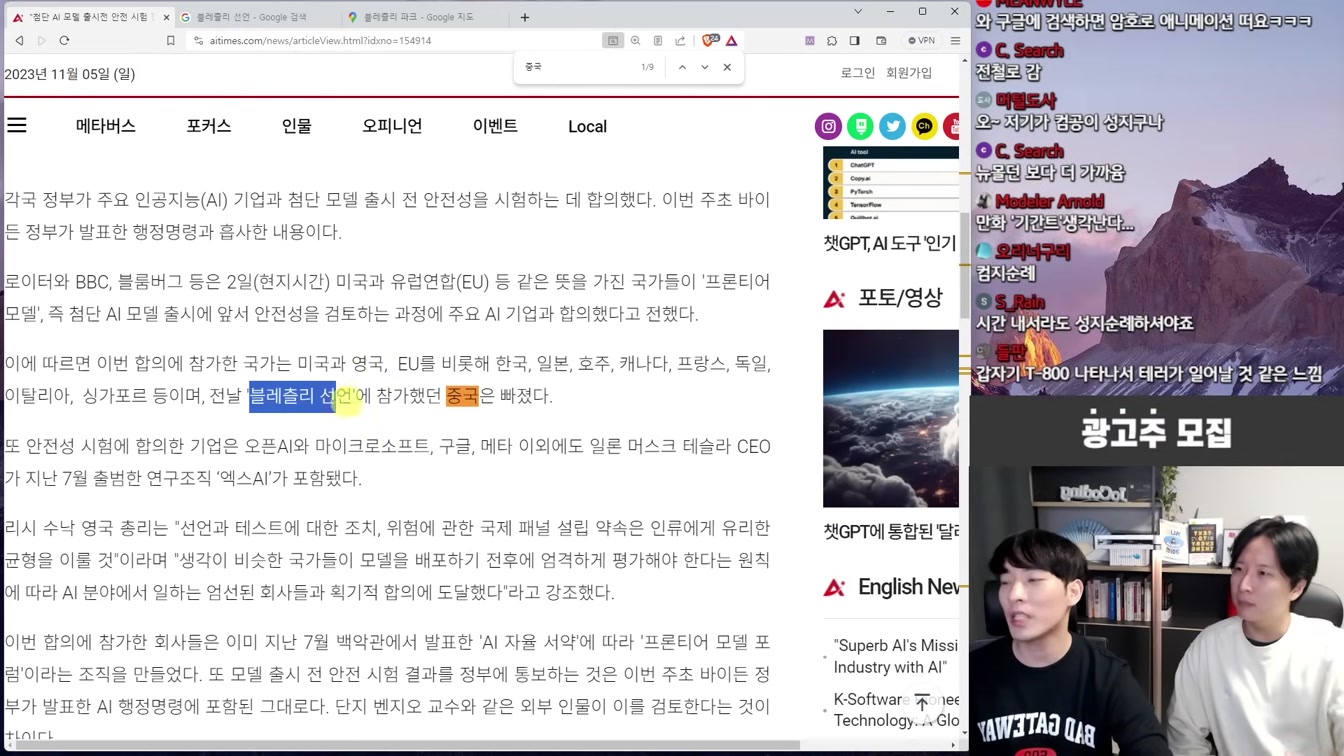This screenshot has height=756, width=1344.
Task: Open the "Superb AI's Missi" news link
Action: 896,656
